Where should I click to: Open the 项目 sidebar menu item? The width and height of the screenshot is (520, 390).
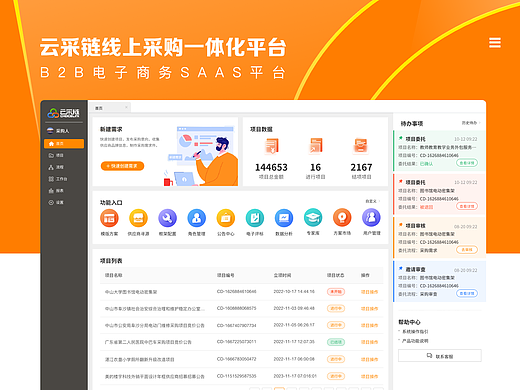coord(56,155)
